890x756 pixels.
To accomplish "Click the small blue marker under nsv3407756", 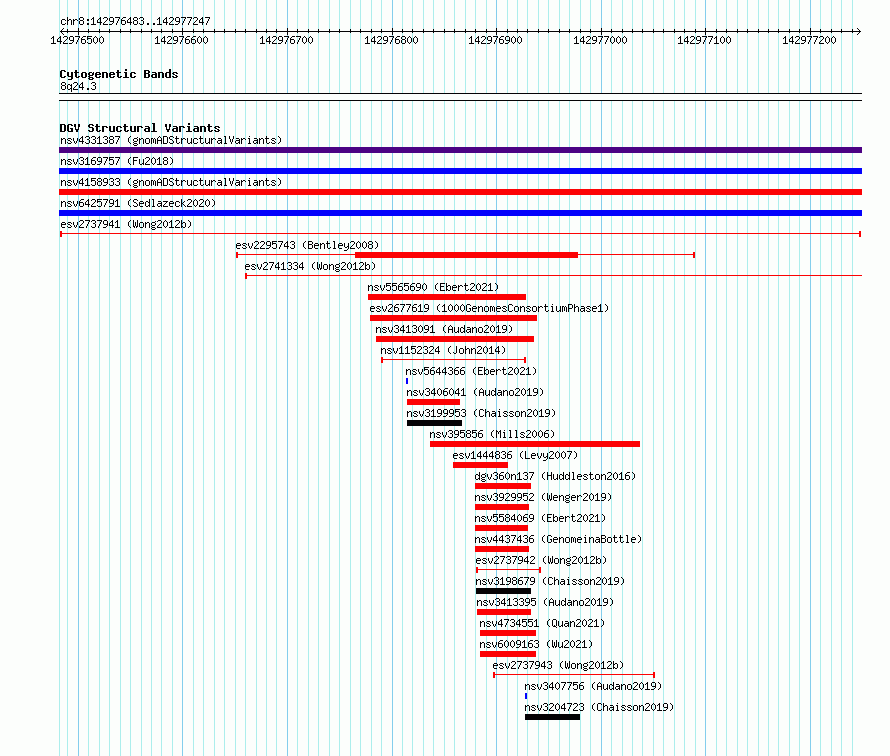I will (526, 696).
